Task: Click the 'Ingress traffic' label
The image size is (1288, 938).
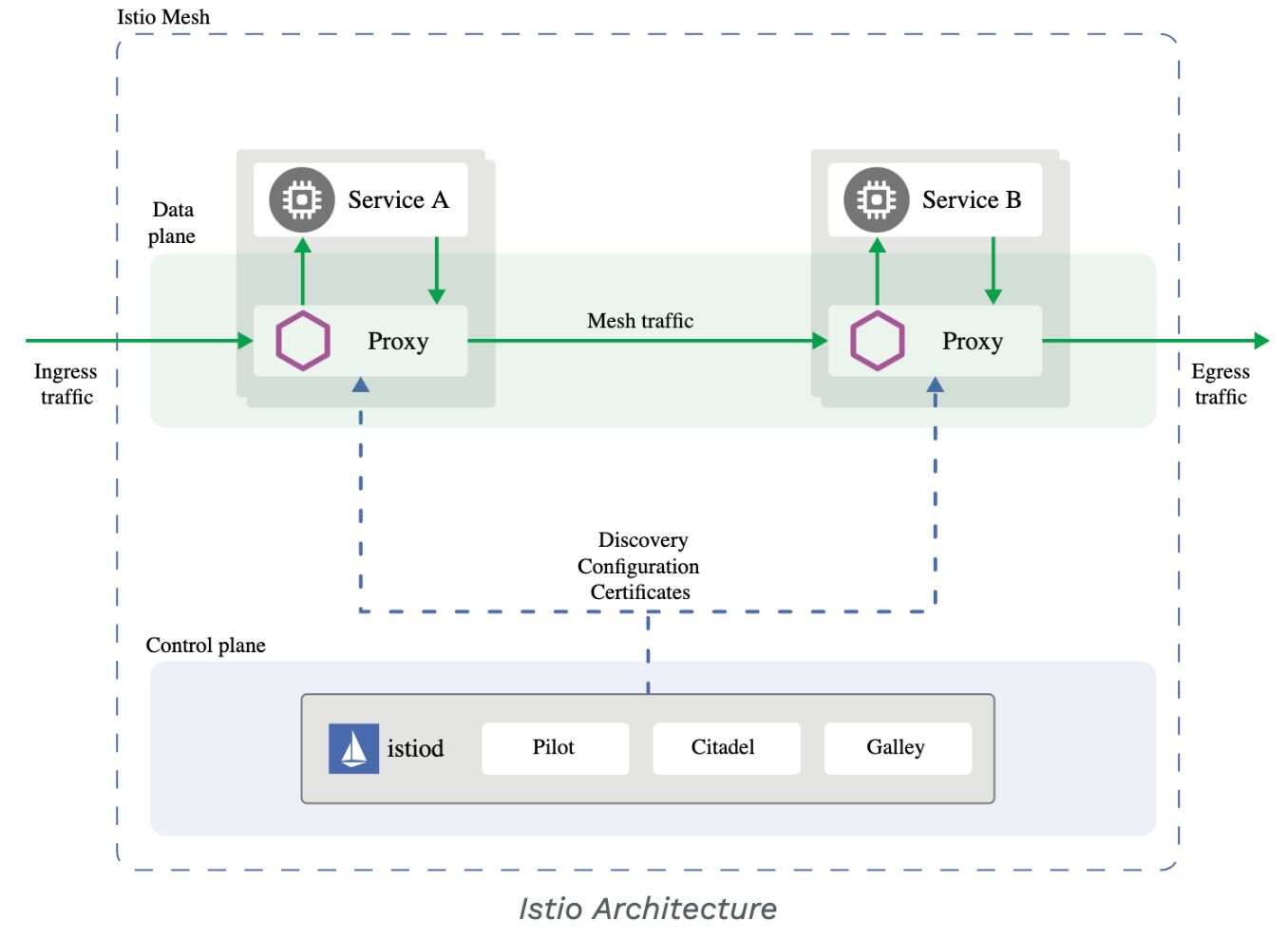Action: click(x=66, y=384)
